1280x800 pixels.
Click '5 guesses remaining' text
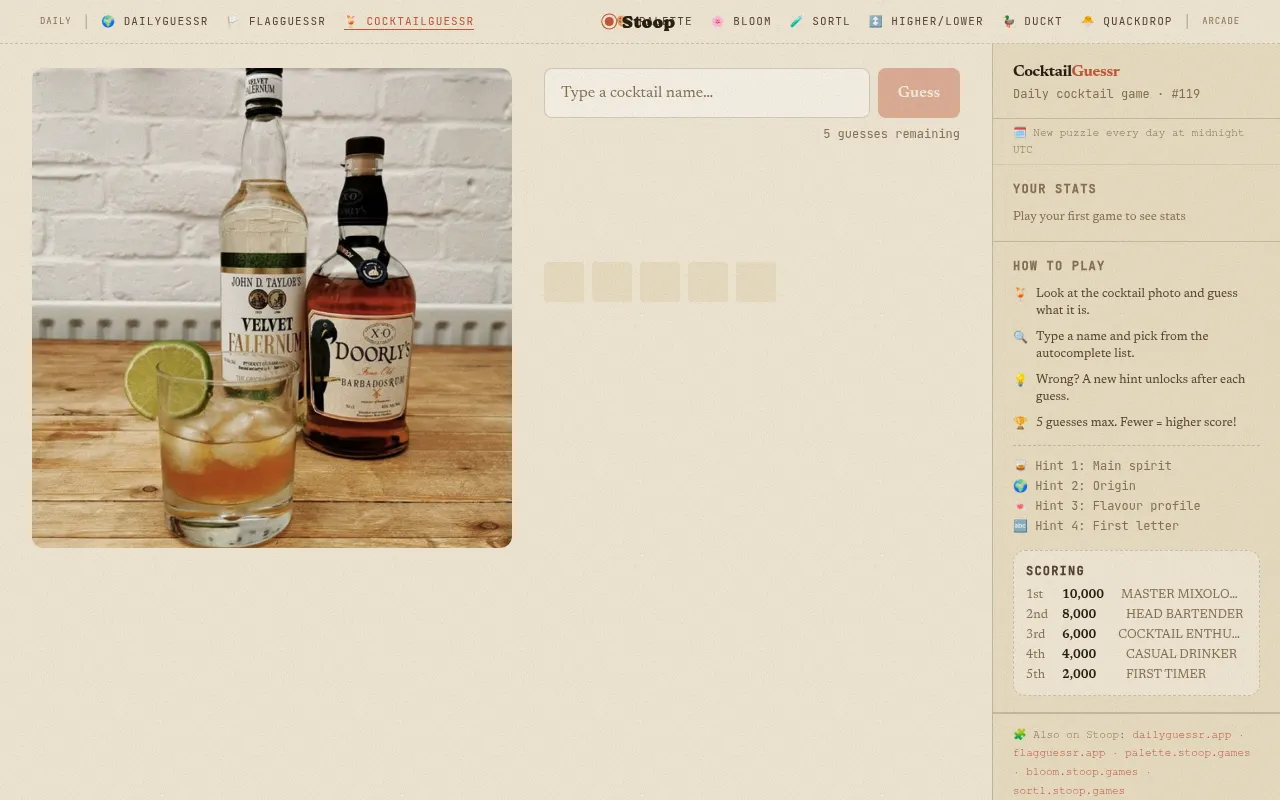pos(891,134)
